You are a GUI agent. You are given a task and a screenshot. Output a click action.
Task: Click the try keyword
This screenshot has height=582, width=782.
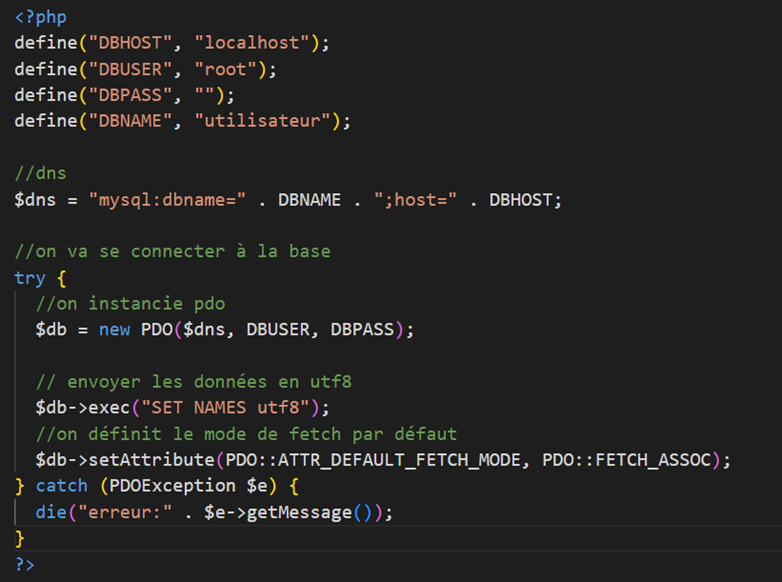[30, 278]
